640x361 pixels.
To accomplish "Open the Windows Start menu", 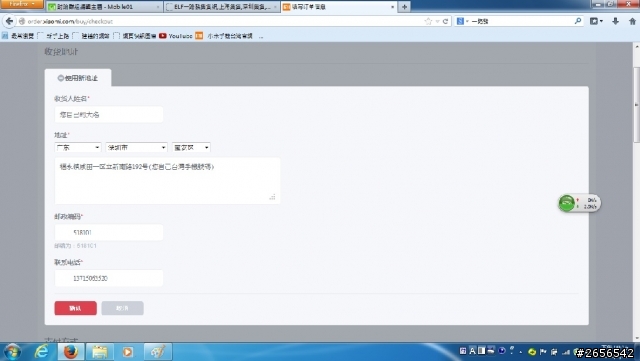I will pos(11,352).
